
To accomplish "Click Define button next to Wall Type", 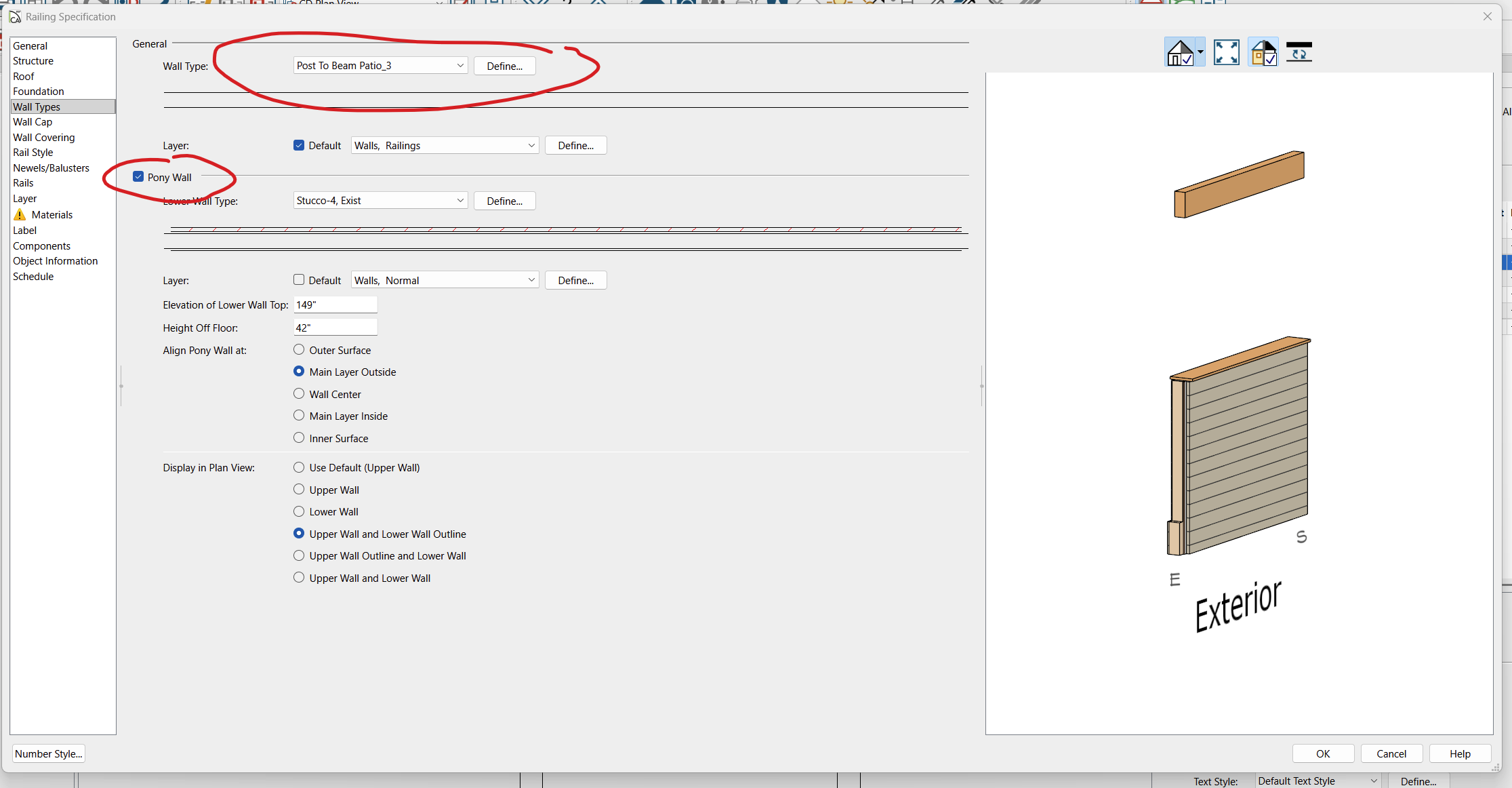I will pyautogui.click(x=504, y=66).
